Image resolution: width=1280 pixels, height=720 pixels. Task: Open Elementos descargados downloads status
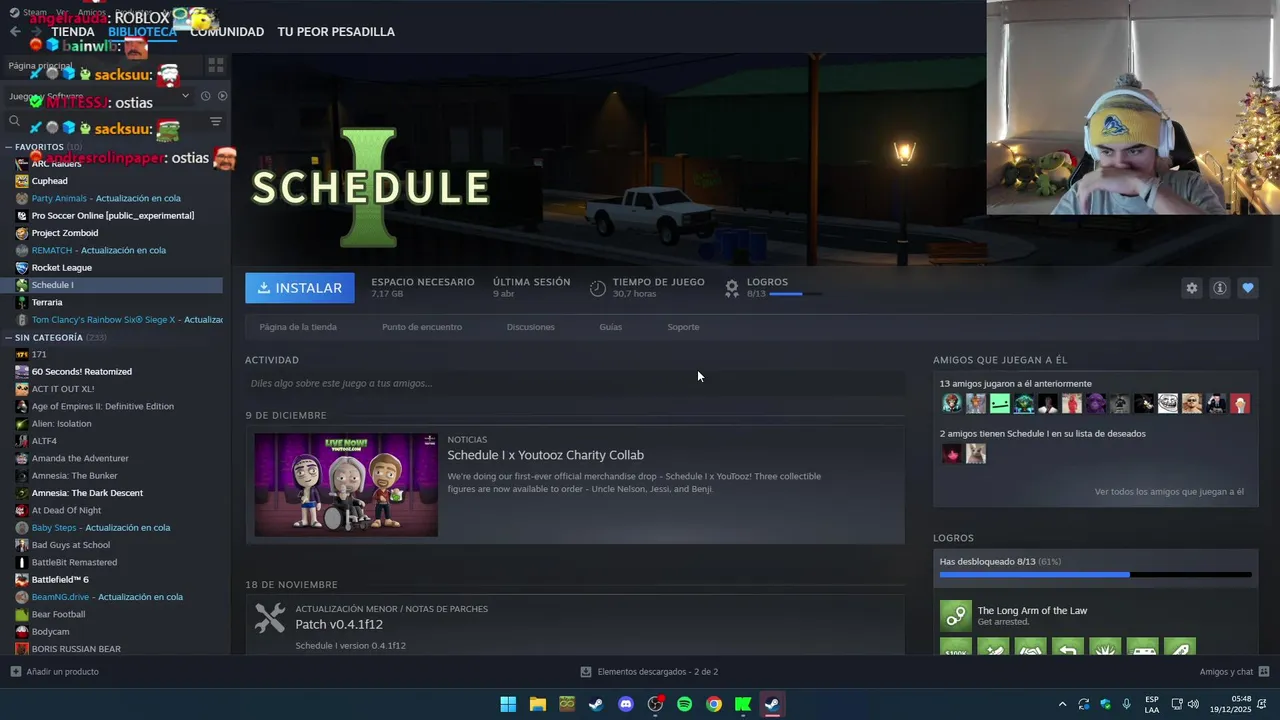[649, 672]
